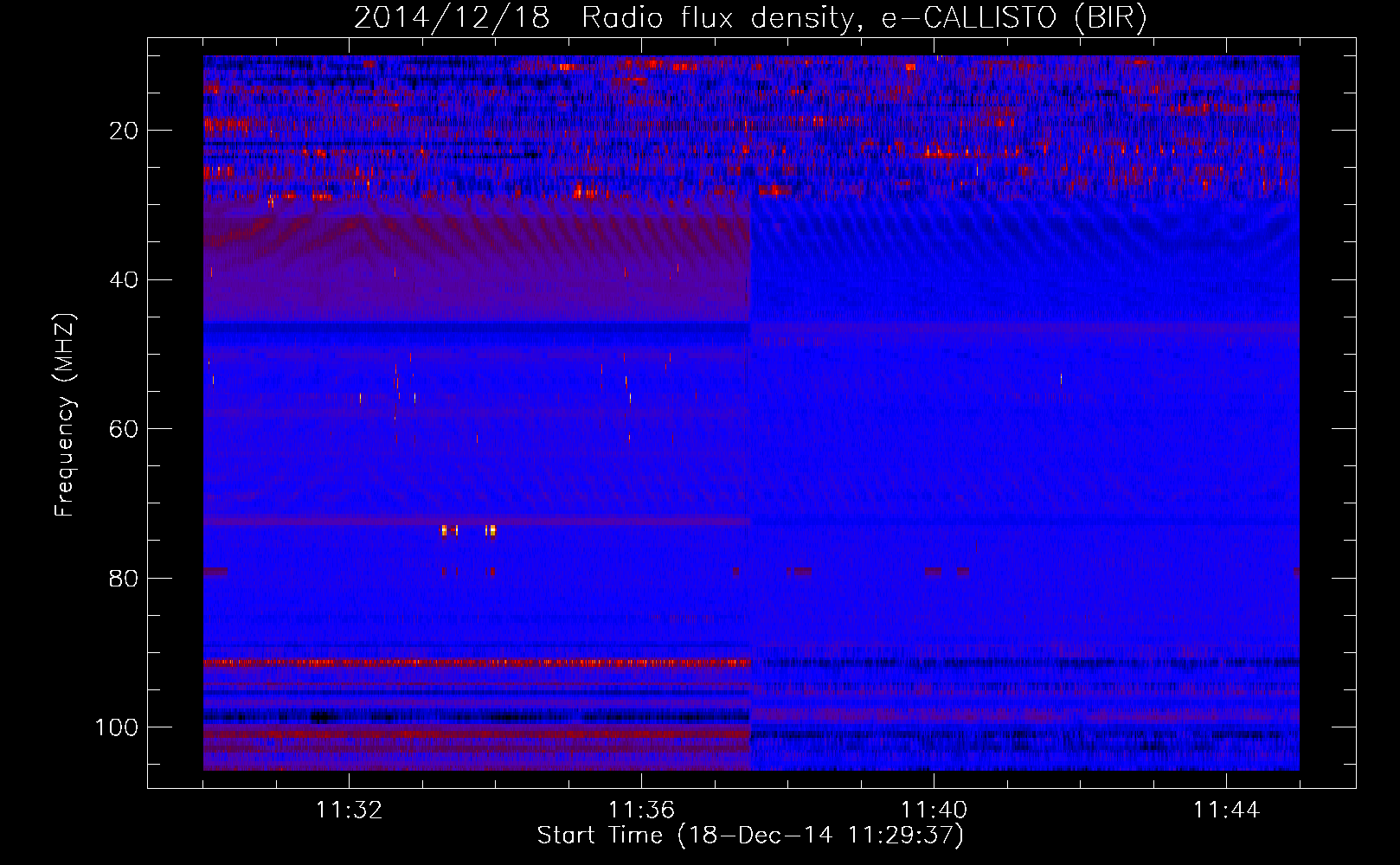The image size is (1400, 865).
Task: Click the bright yellow burst near 74 MHz
Action: [x=469, y=530]
